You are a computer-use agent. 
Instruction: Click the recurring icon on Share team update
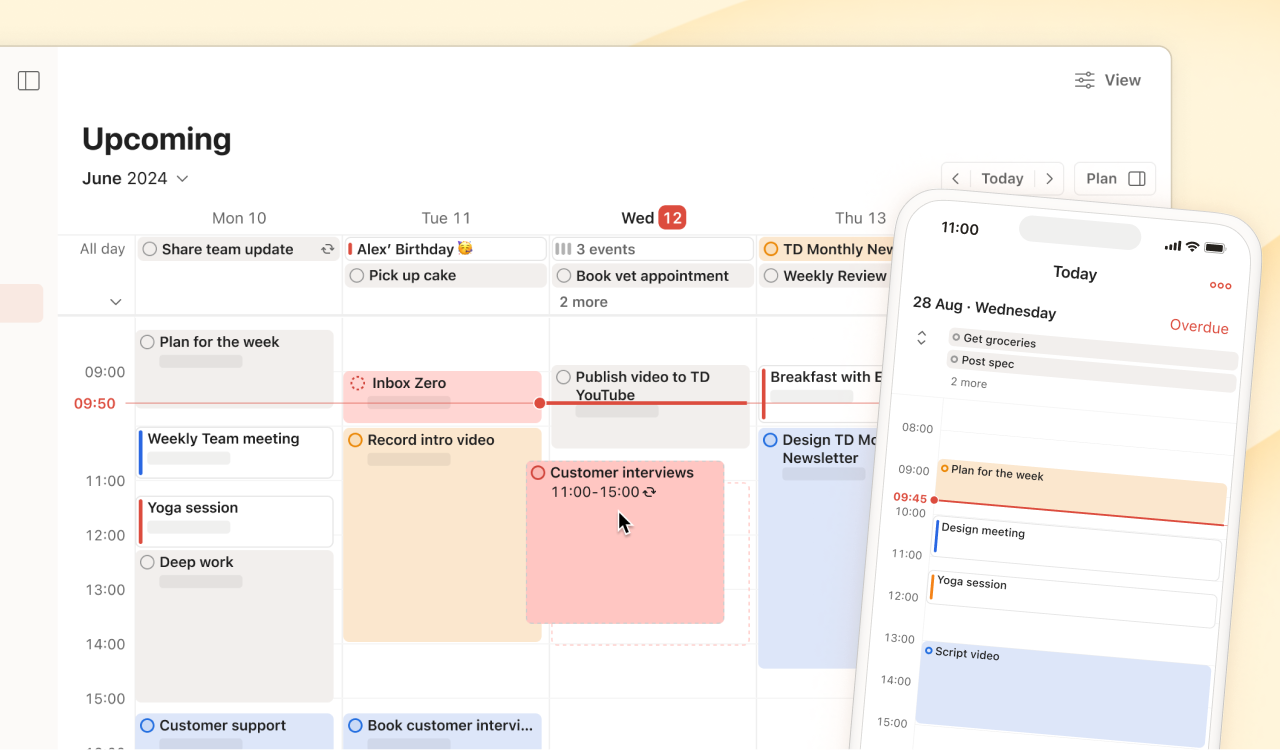pos(327,249)
